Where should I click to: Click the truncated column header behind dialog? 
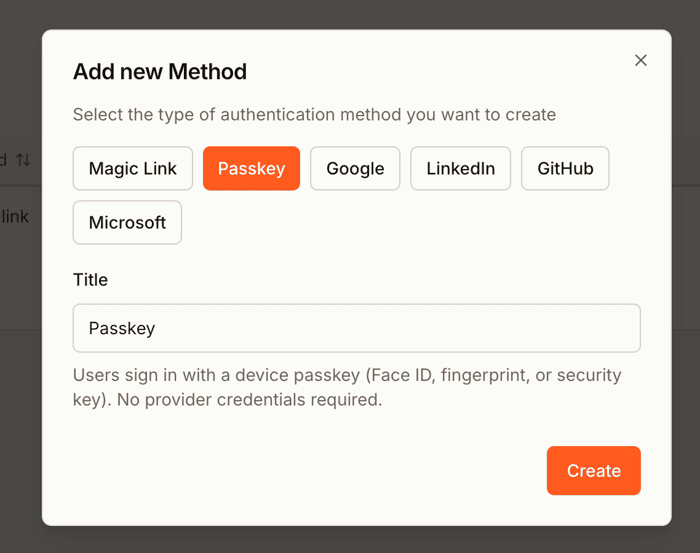pyautogui.click(x=4, y=159)
